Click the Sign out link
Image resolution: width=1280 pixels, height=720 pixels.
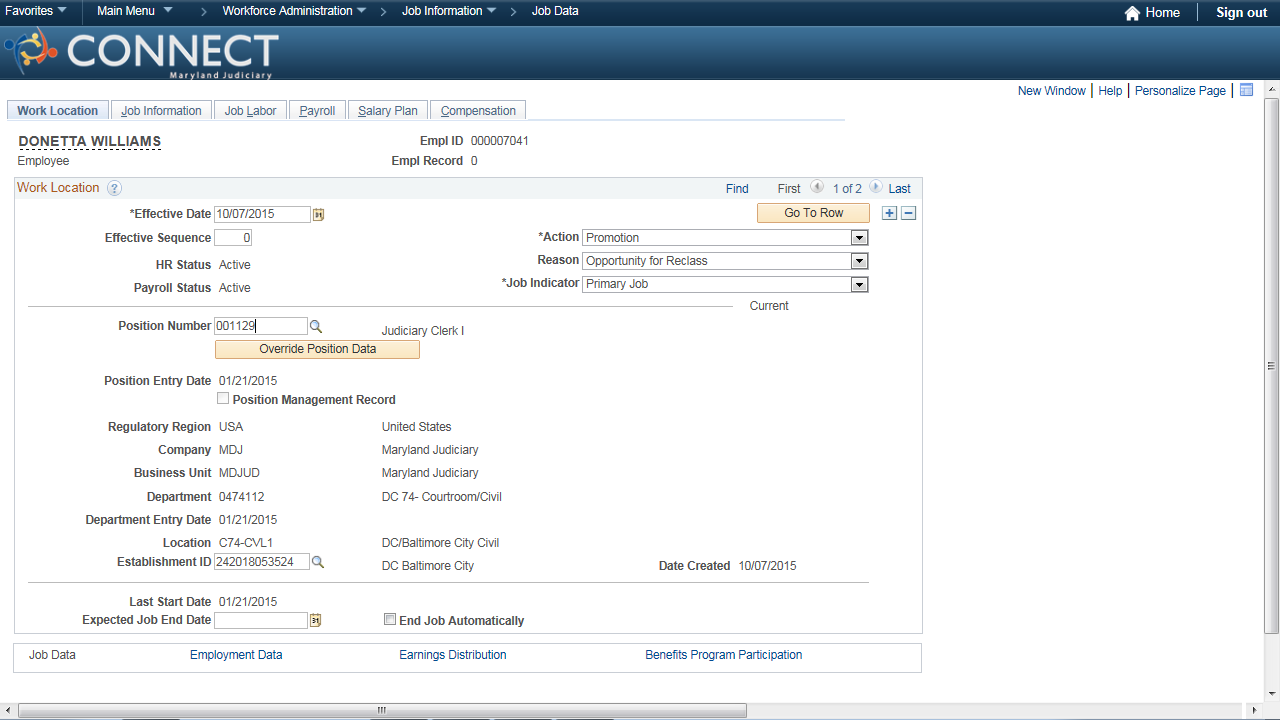(x=1241, y=13)
